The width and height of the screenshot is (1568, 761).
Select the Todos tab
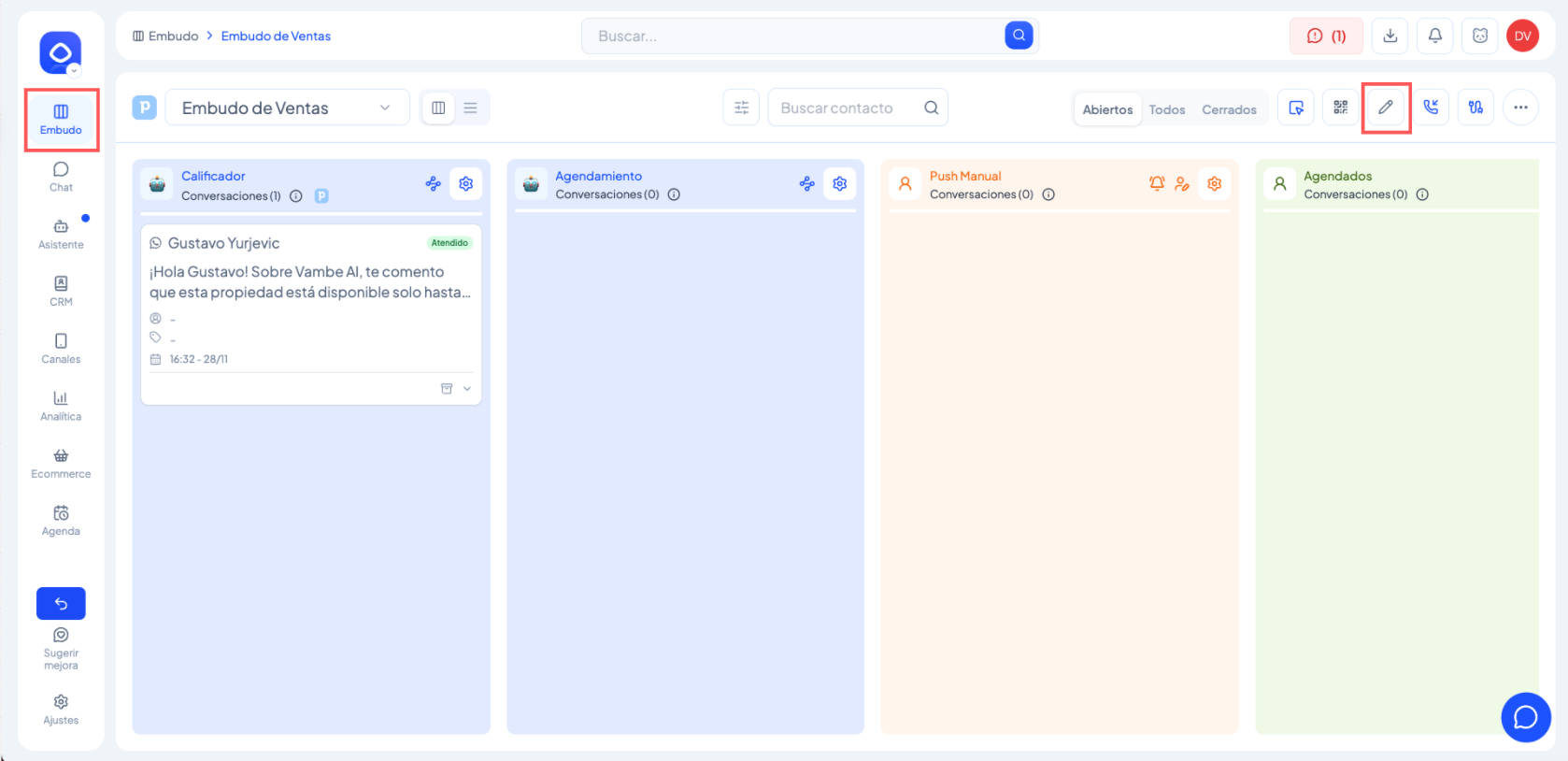(x=1166, y=109)
